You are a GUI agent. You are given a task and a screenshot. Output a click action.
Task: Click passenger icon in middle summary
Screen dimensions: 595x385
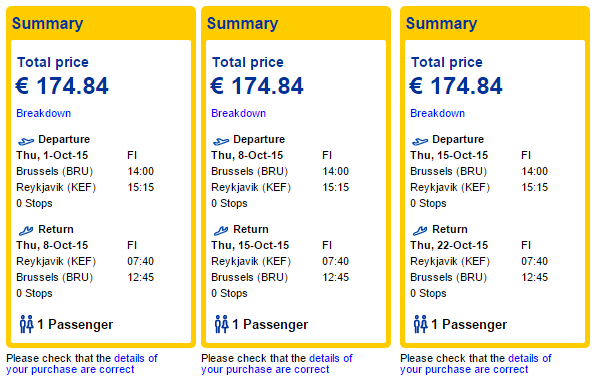pyautogui.click(x=222, y=324)
